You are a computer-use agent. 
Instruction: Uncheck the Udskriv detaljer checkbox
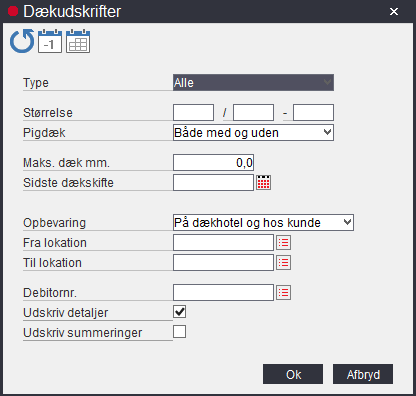tap(180, 312)
